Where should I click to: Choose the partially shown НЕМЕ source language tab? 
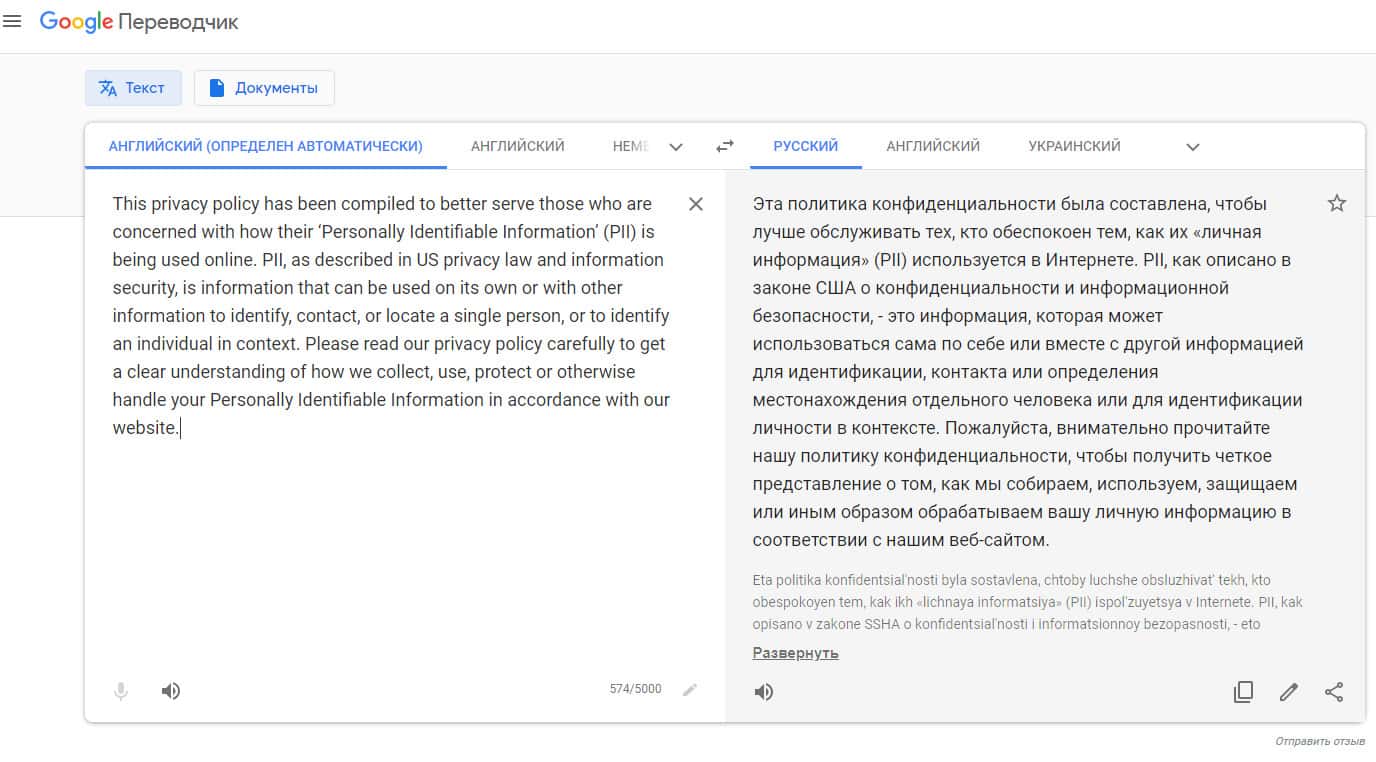(x=631, y=146)
